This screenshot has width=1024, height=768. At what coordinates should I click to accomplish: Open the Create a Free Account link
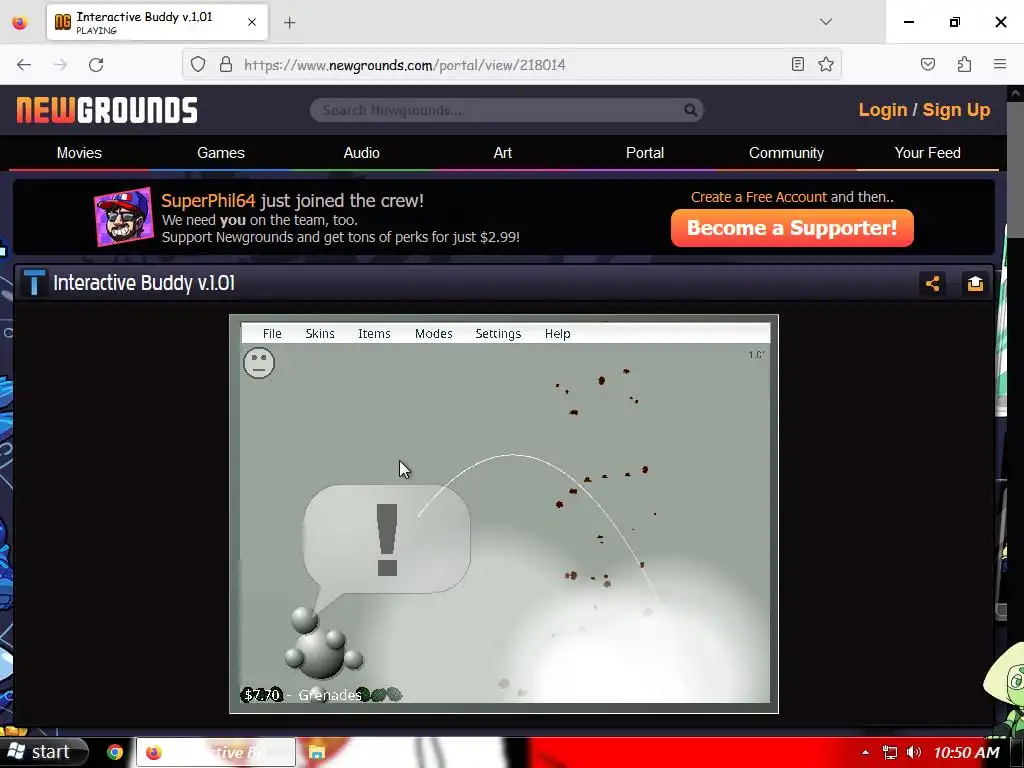pos(759,197)
